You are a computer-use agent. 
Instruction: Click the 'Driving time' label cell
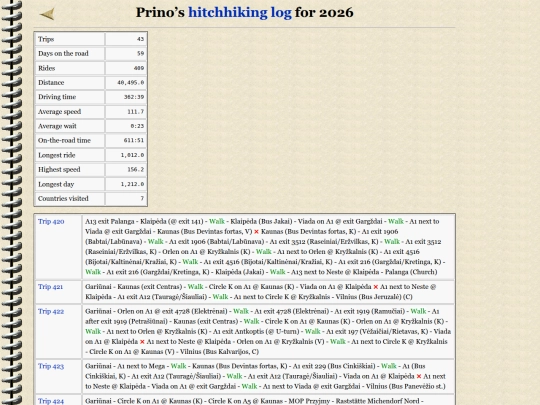click(70, 97)
